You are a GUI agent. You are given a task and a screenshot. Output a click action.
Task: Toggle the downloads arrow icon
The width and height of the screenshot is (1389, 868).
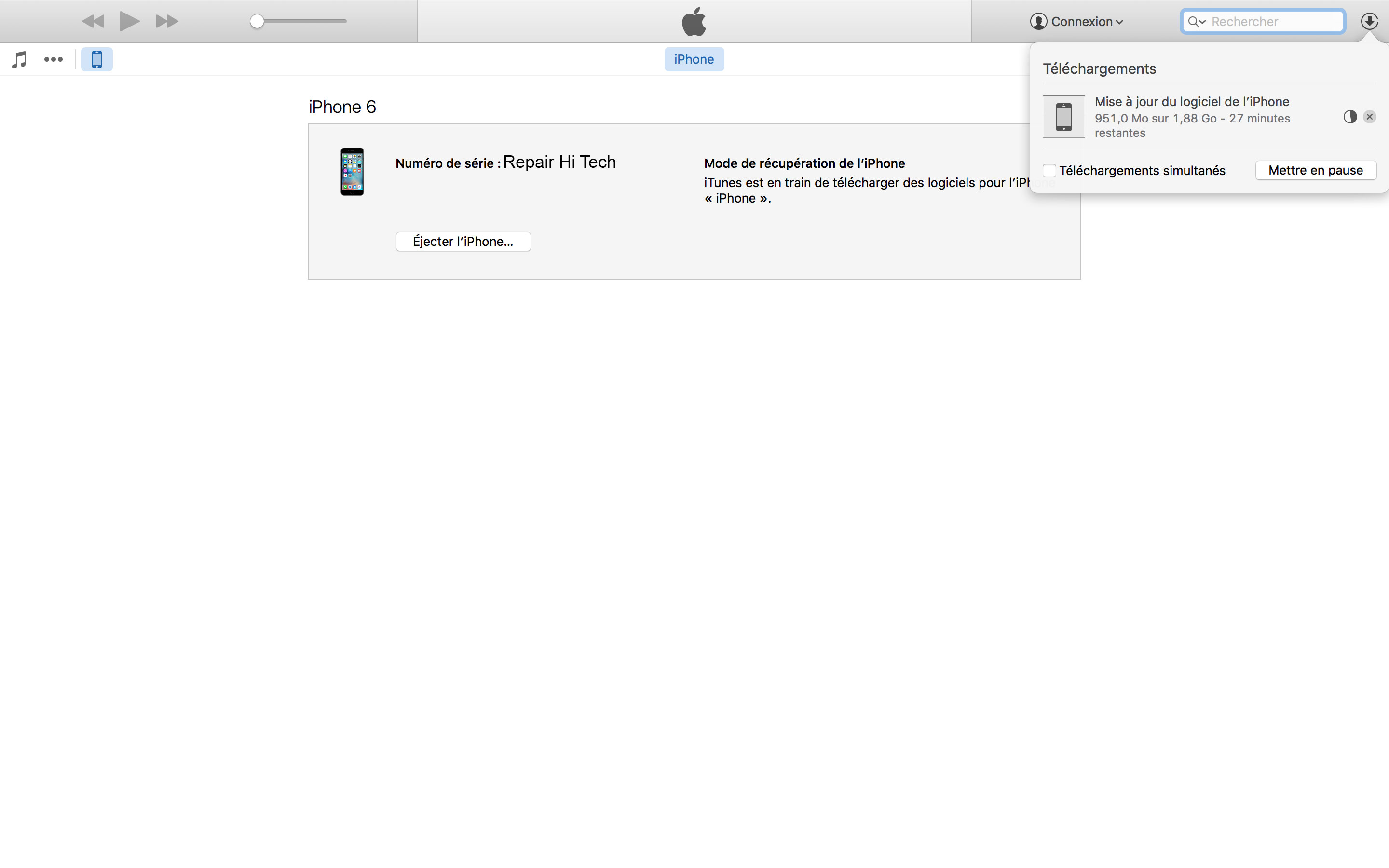pyautogui.click(x=1369, y=21)
